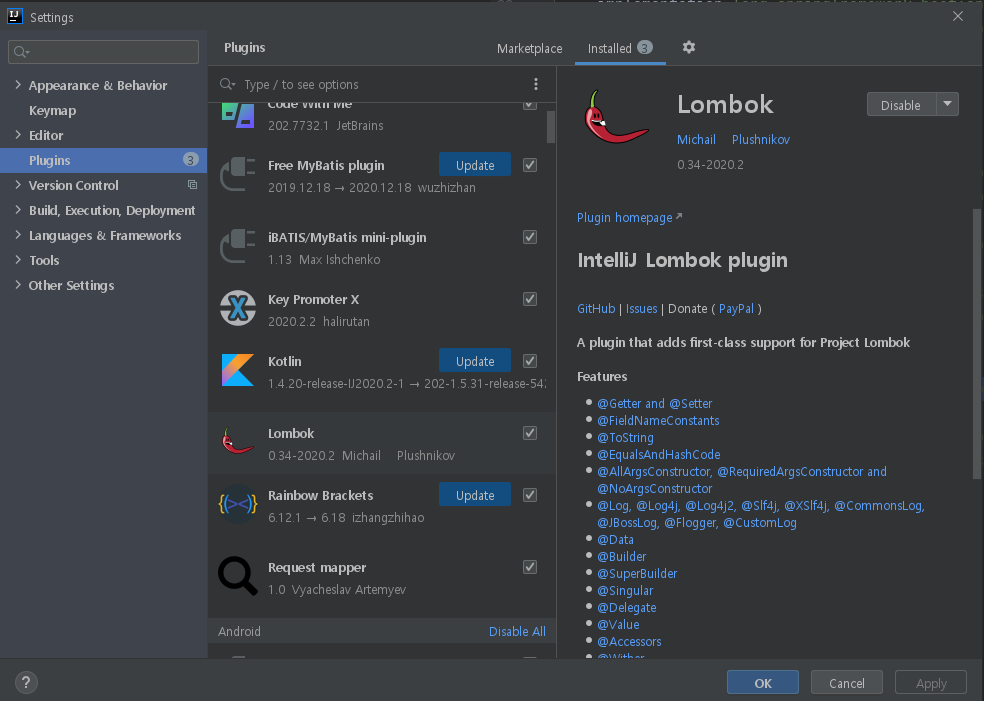This screenshot has height=701, width=984.
Task: Click the IntelliJ IDEA window logo
Action: pos(15,16)
